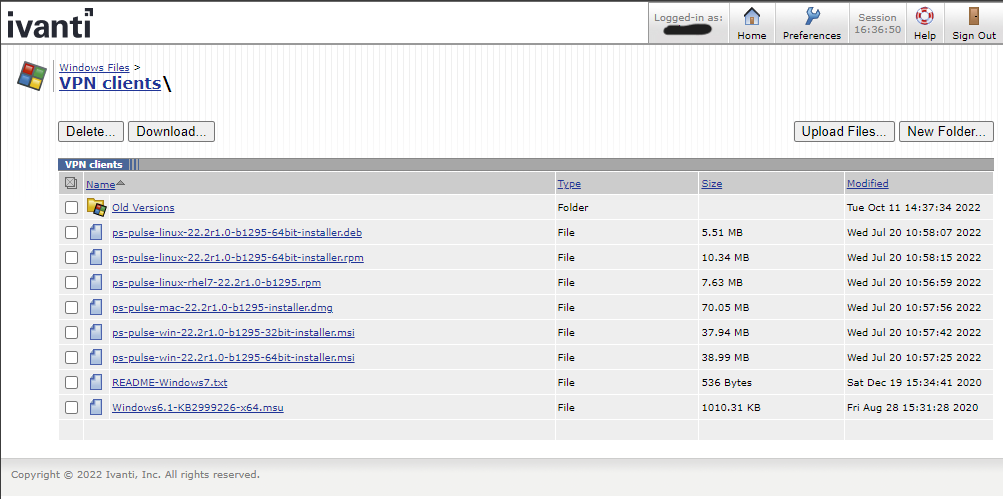This screenshot has width=1003, height=499.
Task: Click the Delete... button
Action: (x=91, y=131)
